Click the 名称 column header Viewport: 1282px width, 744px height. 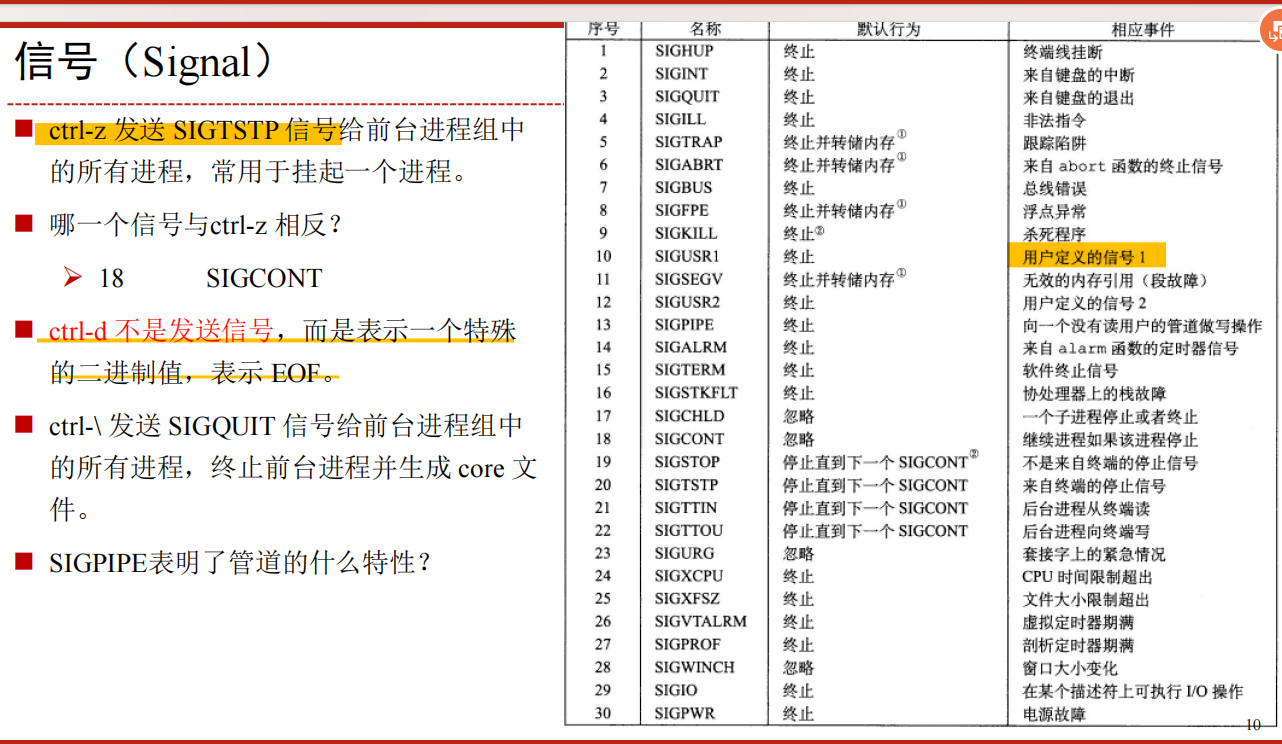705,30
